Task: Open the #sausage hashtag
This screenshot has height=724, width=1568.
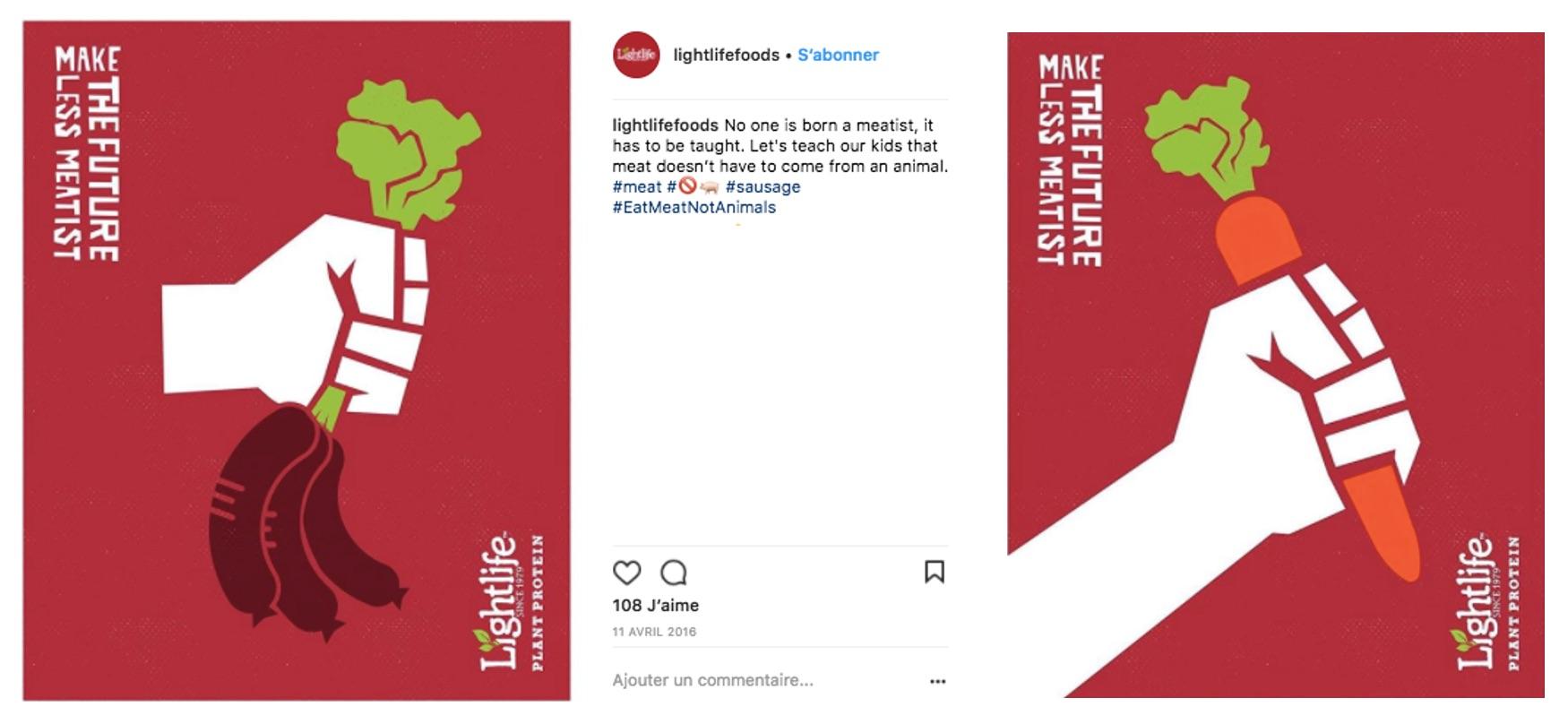Action: point(762,186)
